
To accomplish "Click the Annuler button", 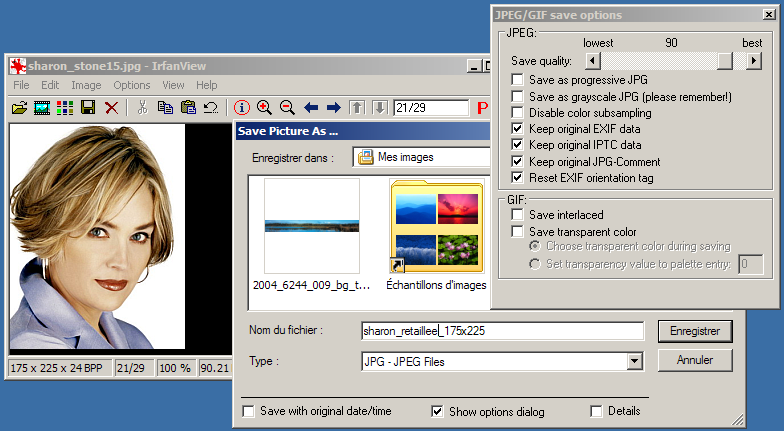I will tap(695, 360).
